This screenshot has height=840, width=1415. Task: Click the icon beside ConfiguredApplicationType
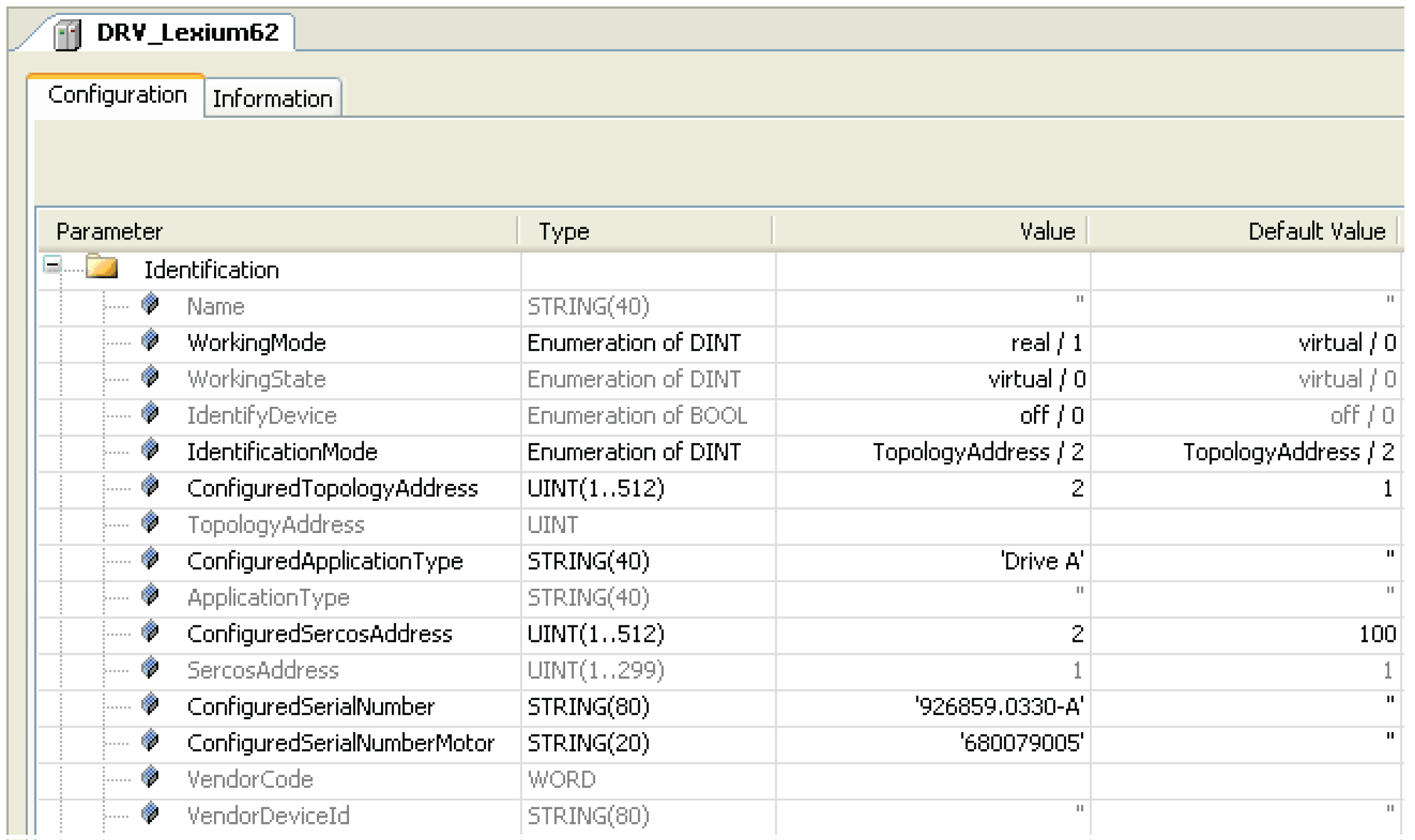click(150, 558)
